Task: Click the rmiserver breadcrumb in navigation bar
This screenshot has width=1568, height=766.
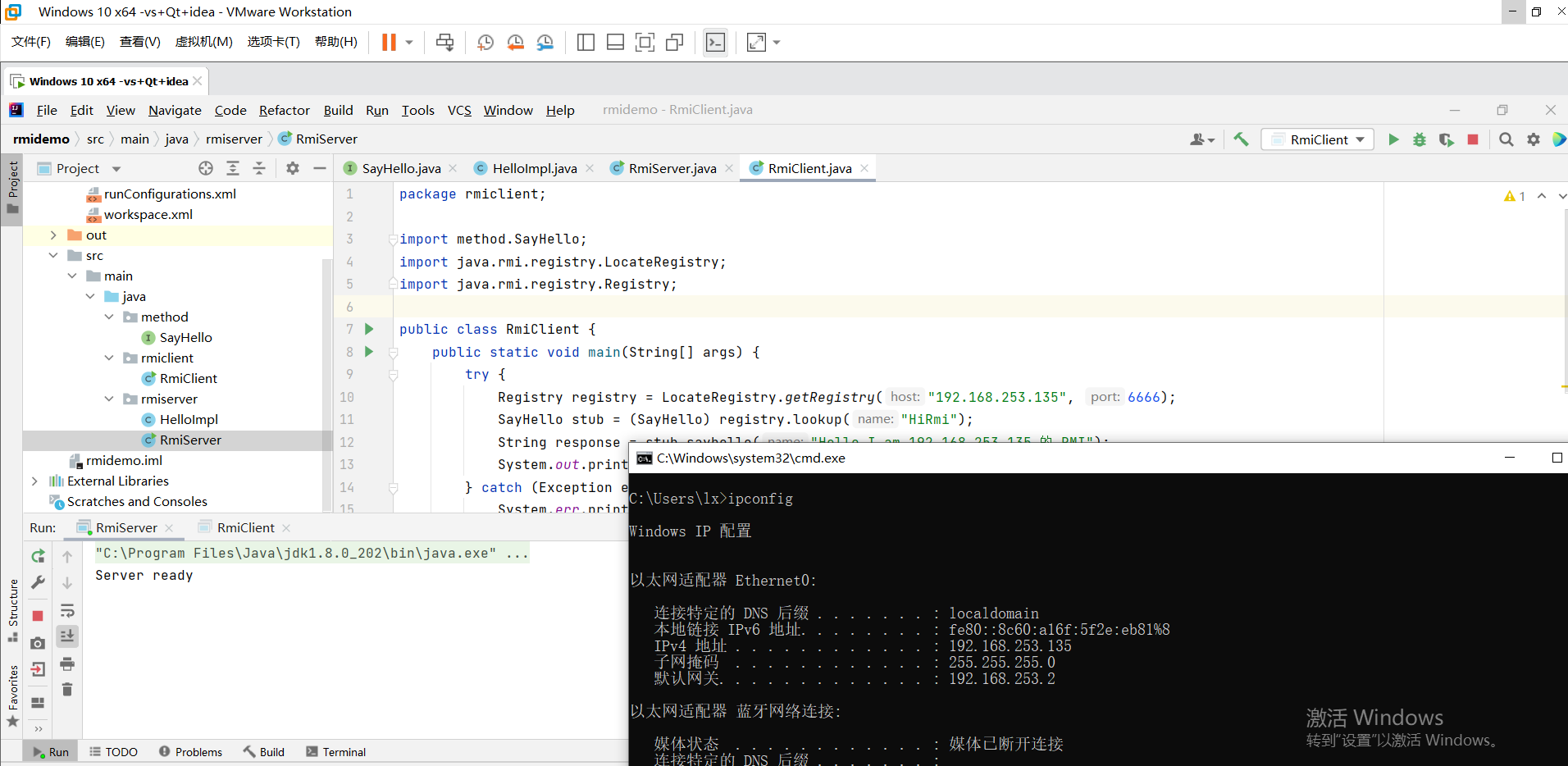Action: 234,139
